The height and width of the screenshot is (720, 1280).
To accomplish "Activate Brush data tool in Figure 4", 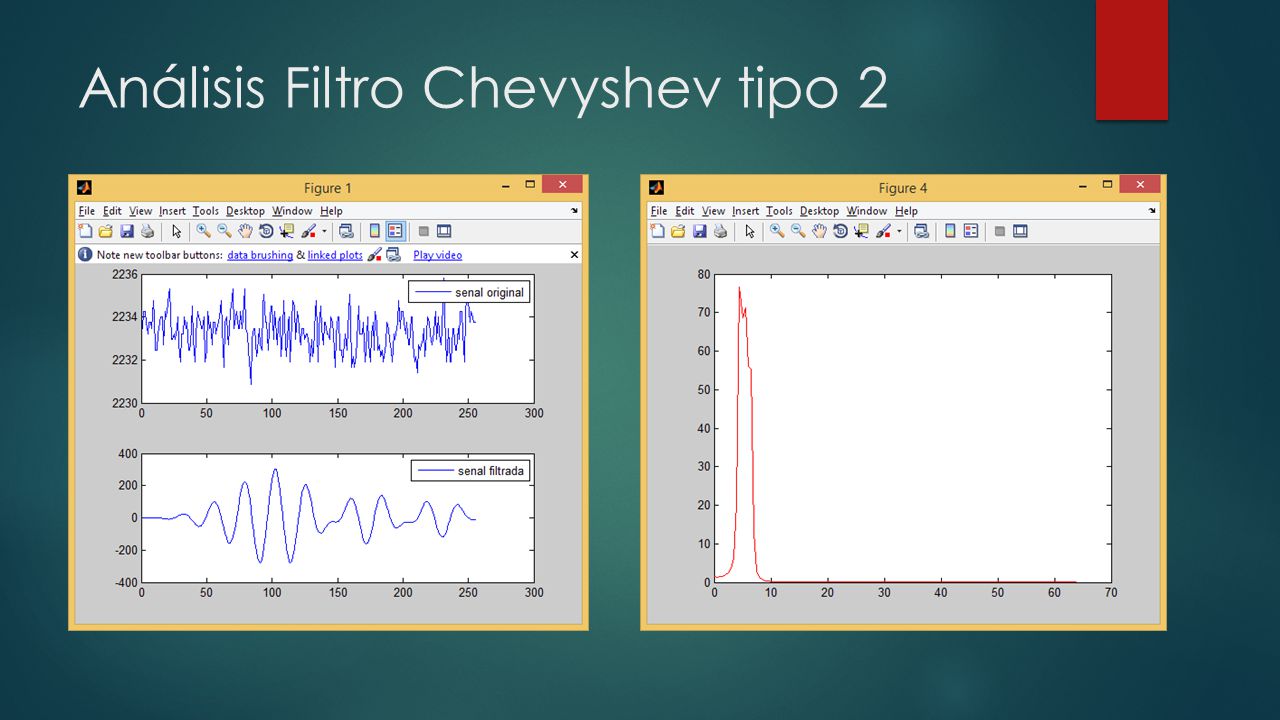I will tap(881, 231).
